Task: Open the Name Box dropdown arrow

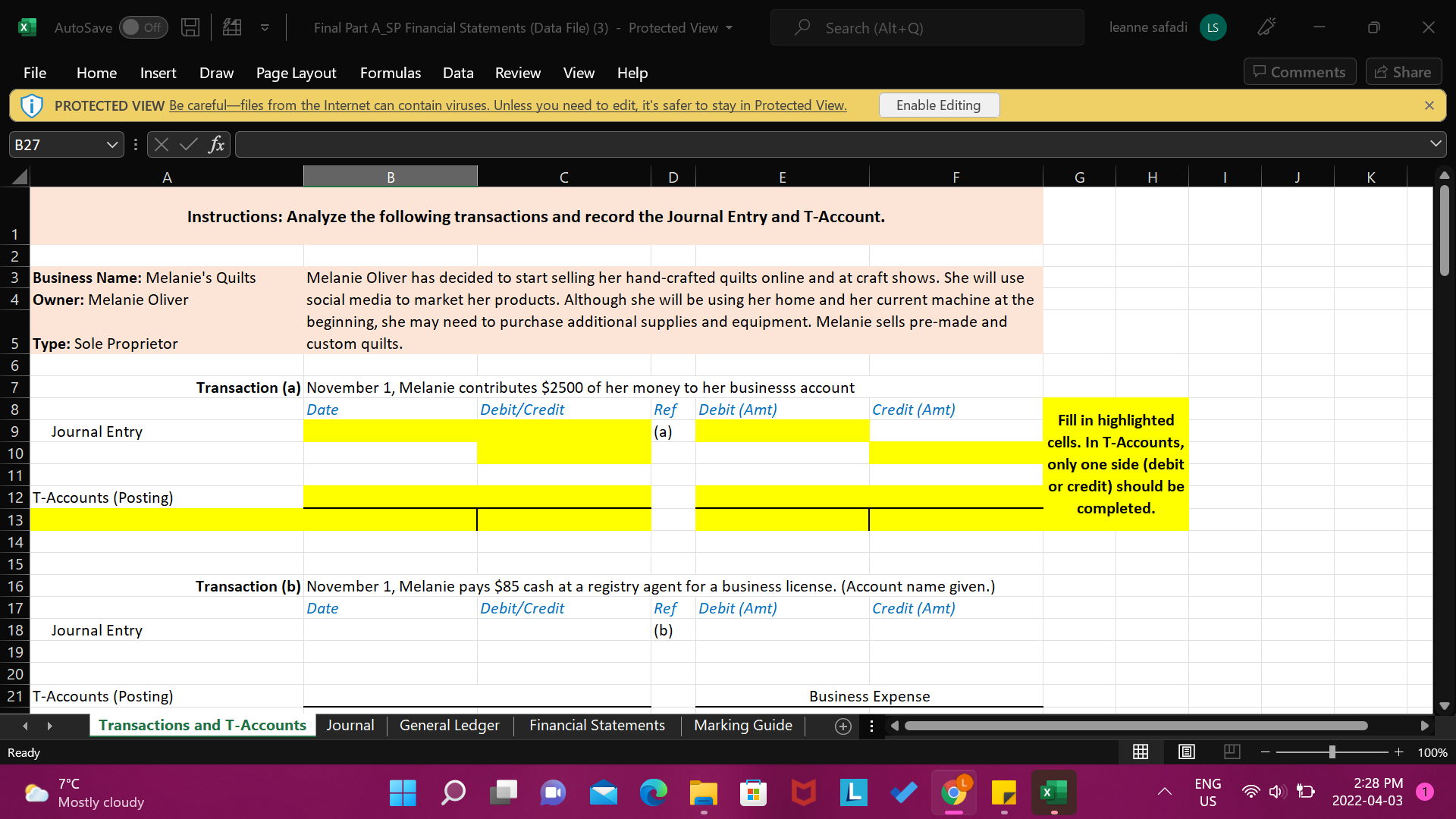Action: pyautogui.click(x=111, y=144)
